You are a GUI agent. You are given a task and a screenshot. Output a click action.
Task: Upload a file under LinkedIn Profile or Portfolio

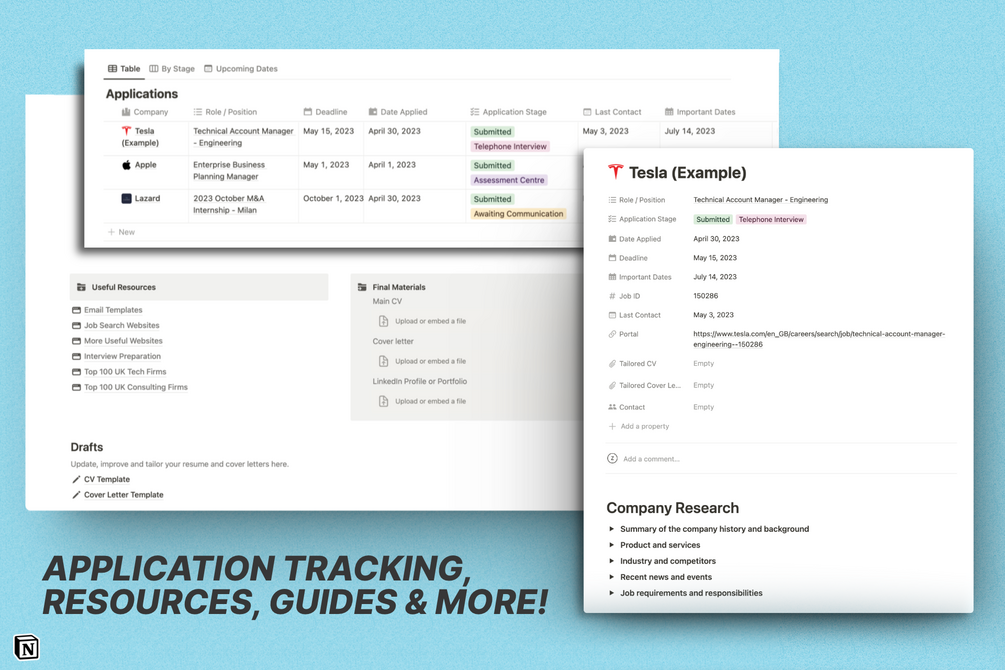pos(422,401)
